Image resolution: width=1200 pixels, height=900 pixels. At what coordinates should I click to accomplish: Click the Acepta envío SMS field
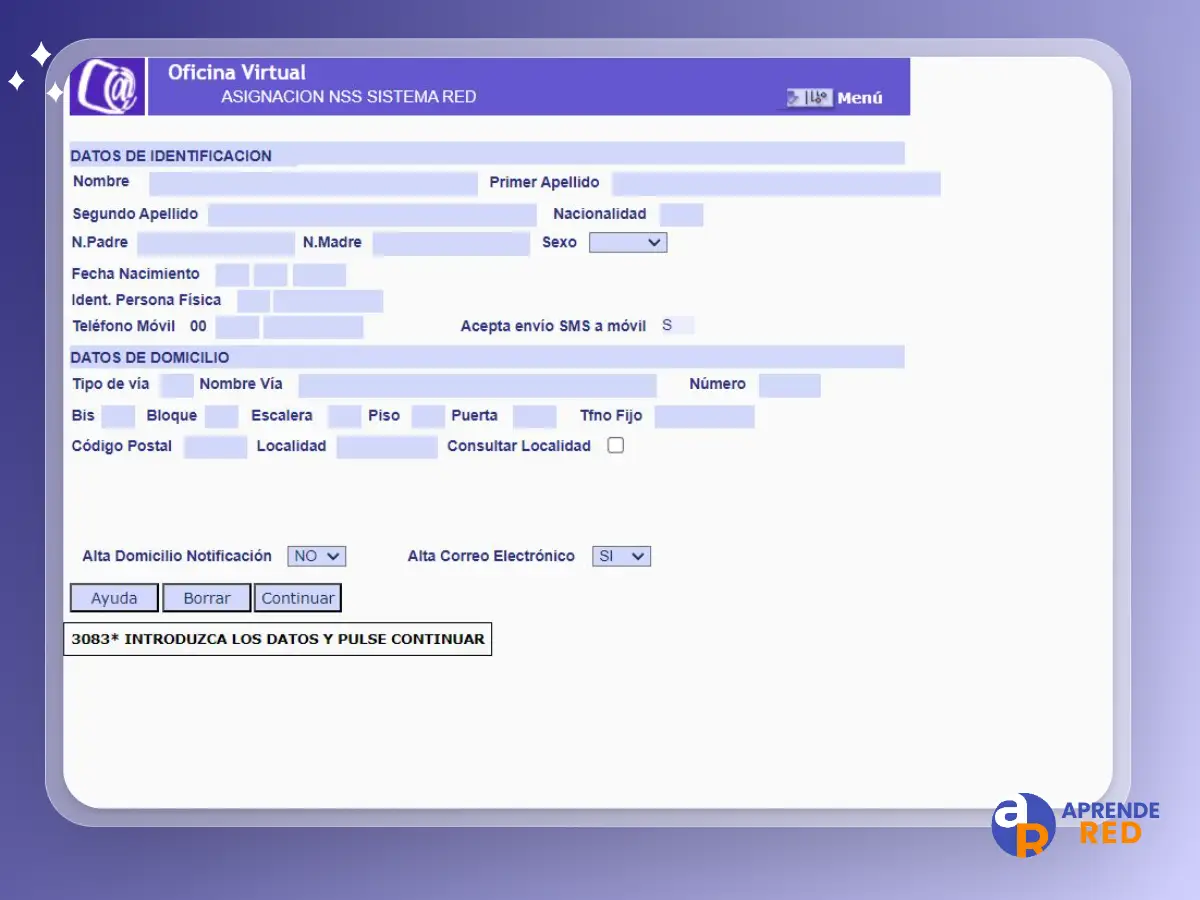tap(676, 326)
